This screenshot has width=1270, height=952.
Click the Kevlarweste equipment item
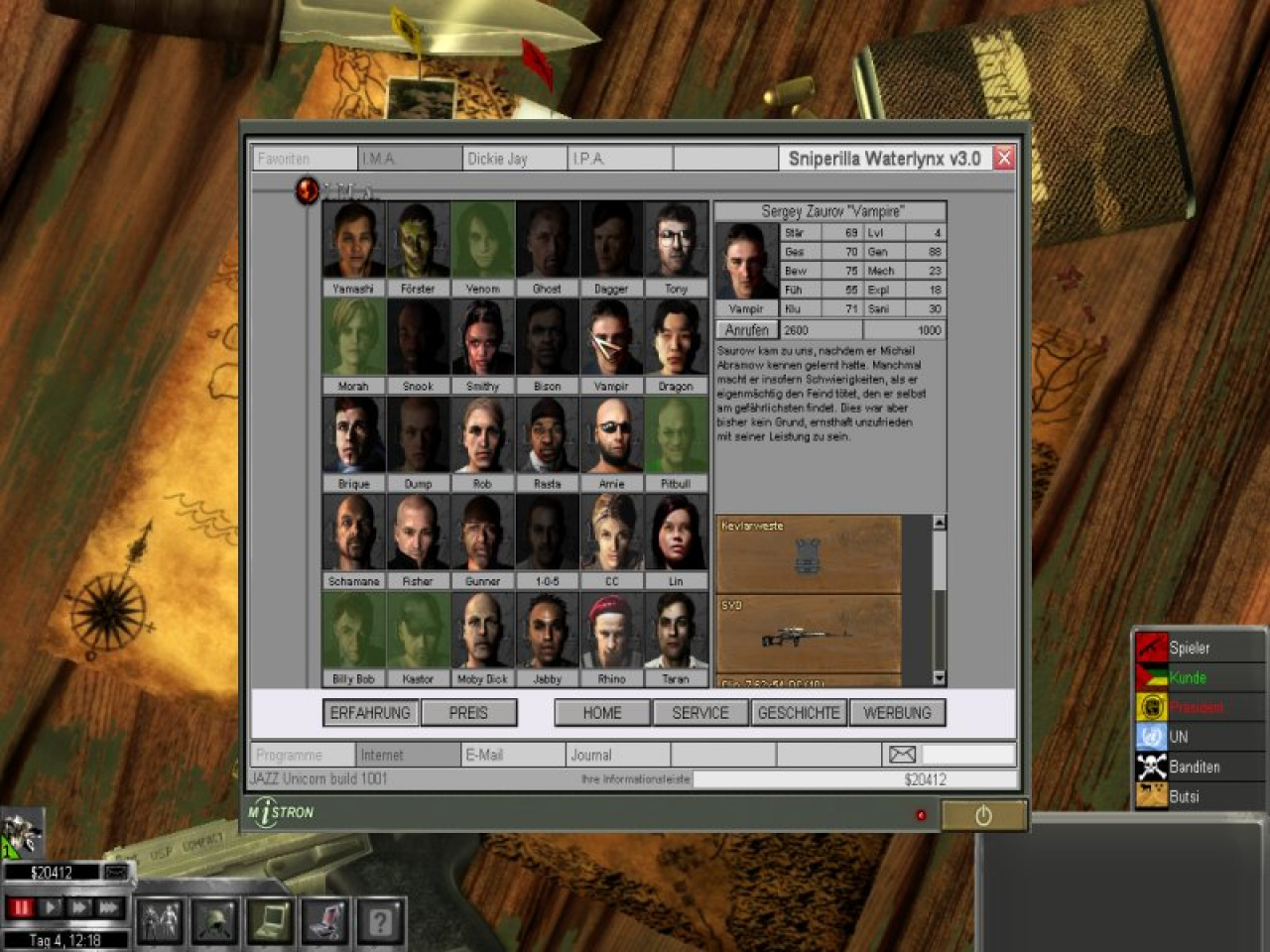809,553
